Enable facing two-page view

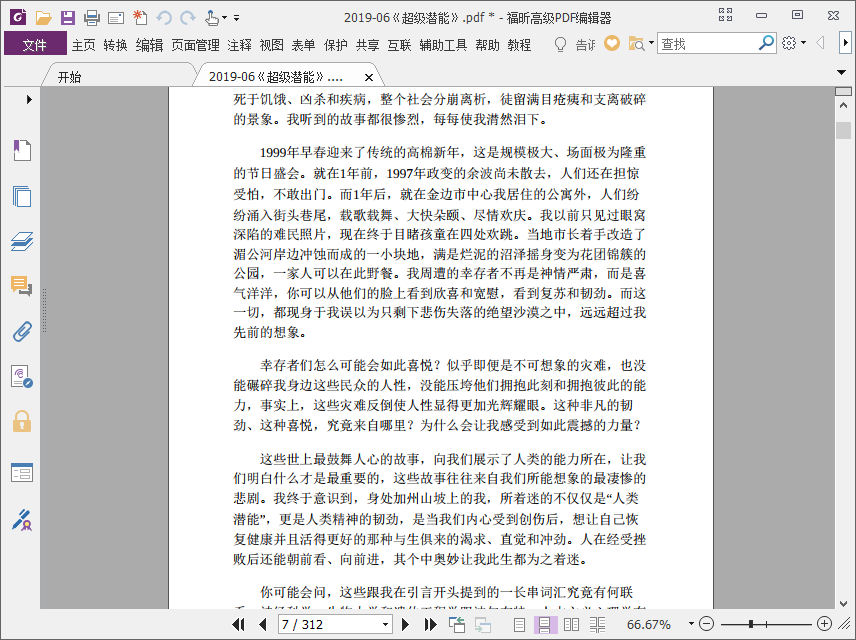pyautogui.click(x=571, y=625)
